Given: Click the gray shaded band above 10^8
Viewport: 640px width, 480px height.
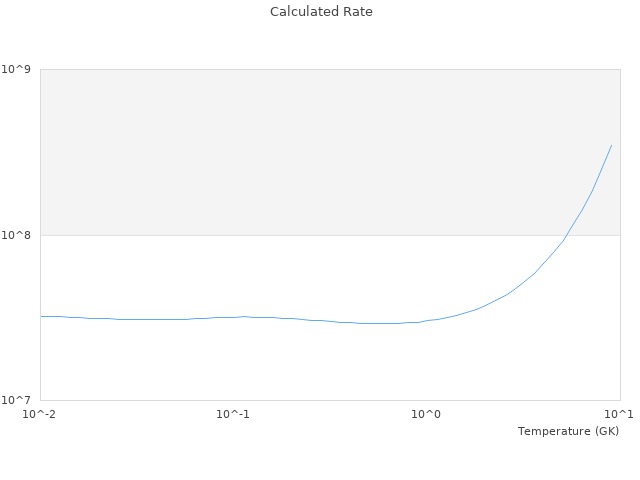Looking at the screenshot, I should click(300, 150).
